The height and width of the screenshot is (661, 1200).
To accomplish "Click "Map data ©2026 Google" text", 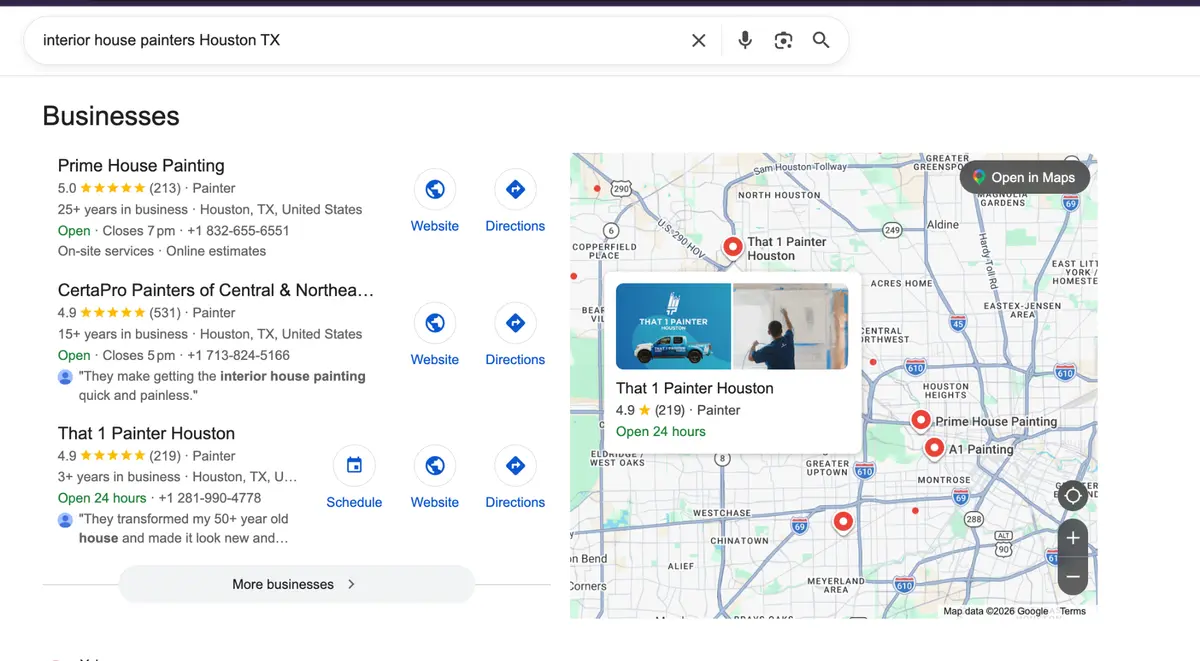I will click(x=996, y=611).
